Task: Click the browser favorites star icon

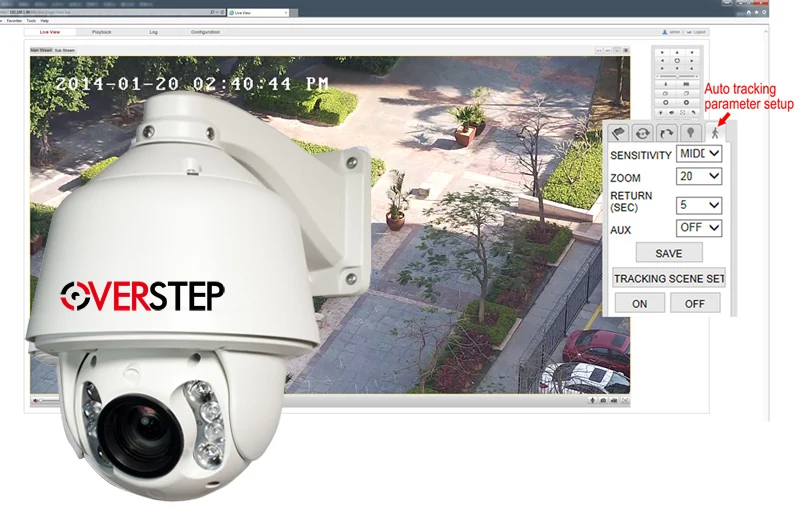Action: tap(757, 12)
